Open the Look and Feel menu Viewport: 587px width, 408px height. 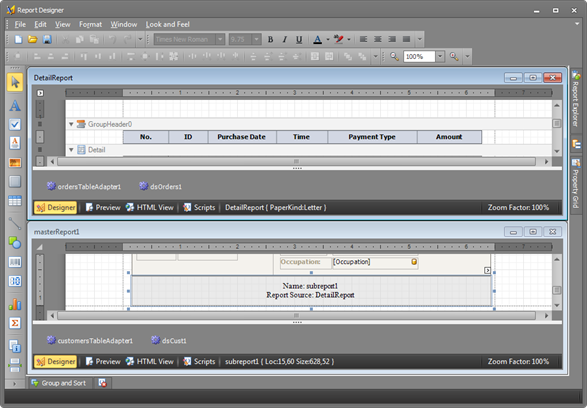(167, 24)
